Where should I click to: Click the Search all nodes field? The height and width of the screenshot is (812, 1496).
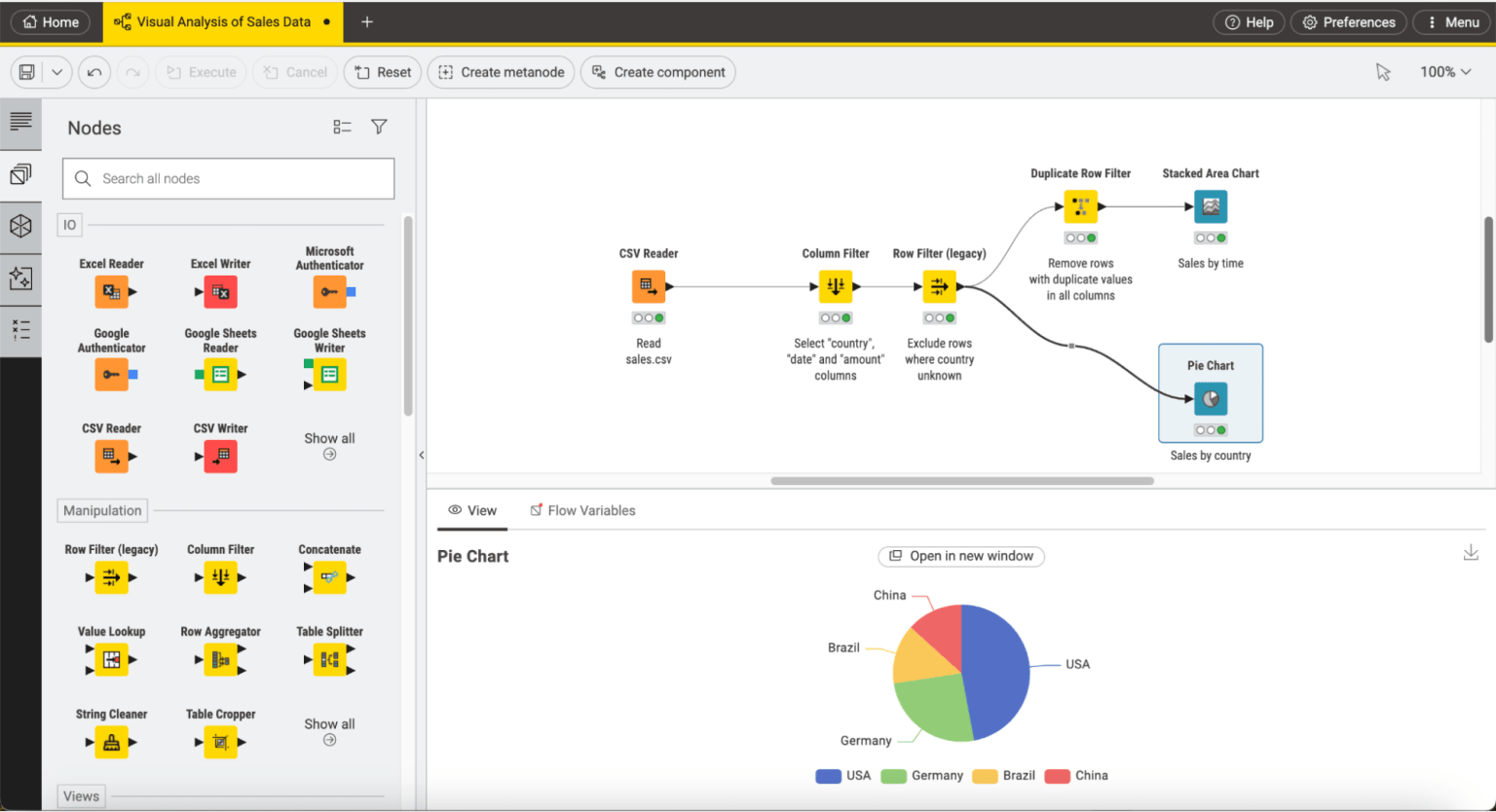pyautogui.click(x=229, y=178)
